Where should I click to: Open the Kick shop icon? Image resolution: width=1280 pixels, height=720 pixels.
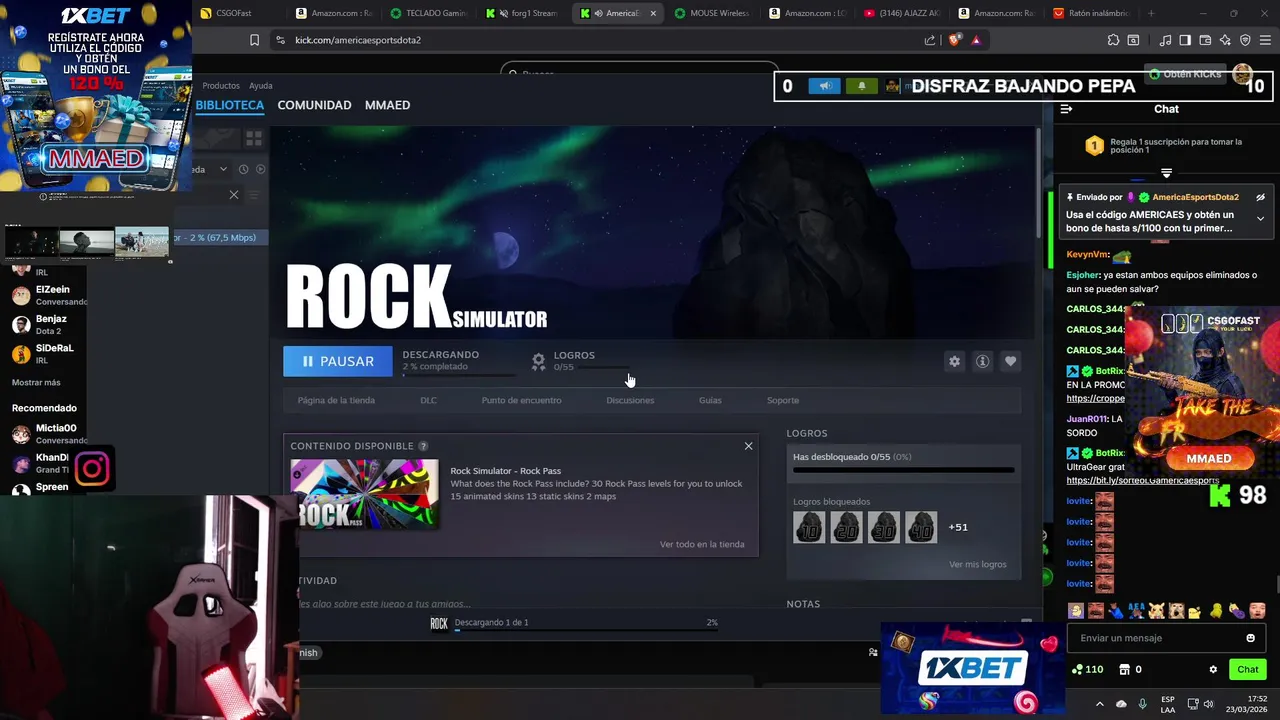click(1124, 669)
